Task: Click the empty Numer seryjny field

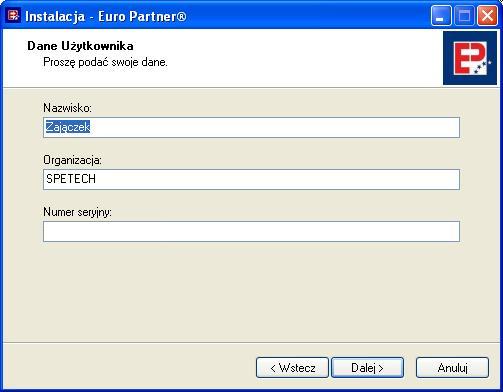Action: pyautogui.click(x=251, y=231)
